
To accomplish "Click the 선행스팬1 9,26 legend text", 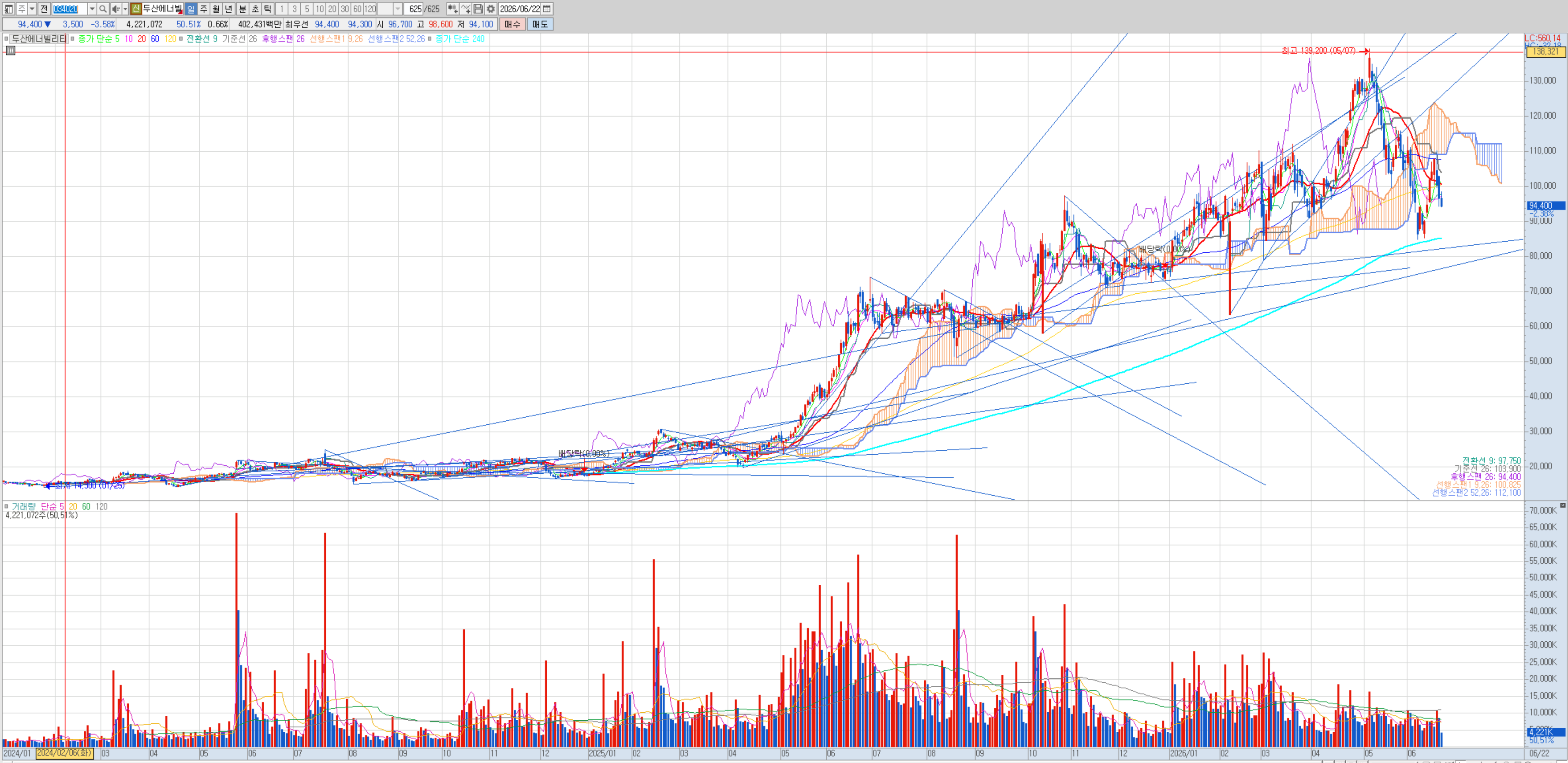I will tap(336, 39).
